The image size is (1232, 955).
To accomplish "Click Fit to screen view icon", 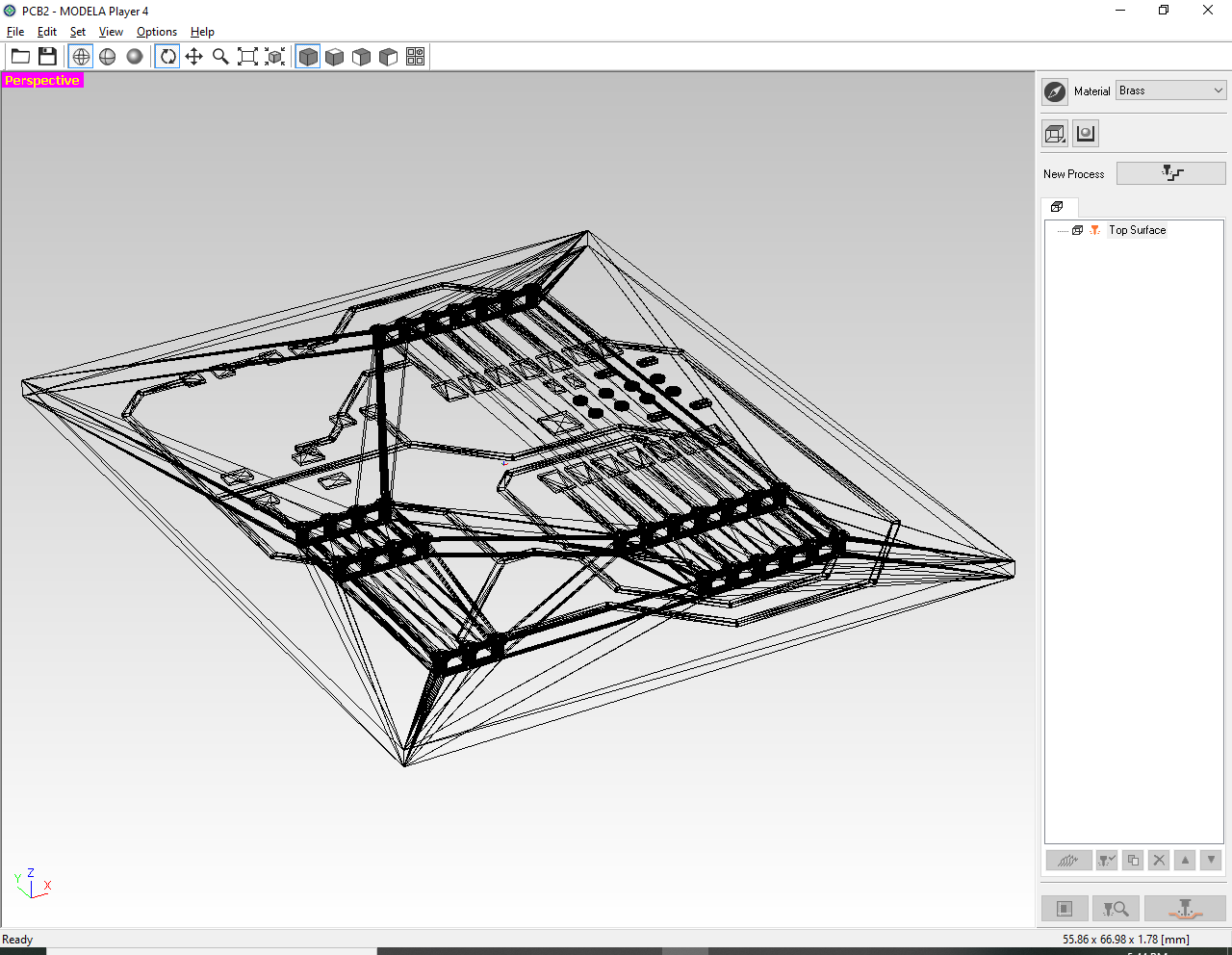I will [247, 56].
